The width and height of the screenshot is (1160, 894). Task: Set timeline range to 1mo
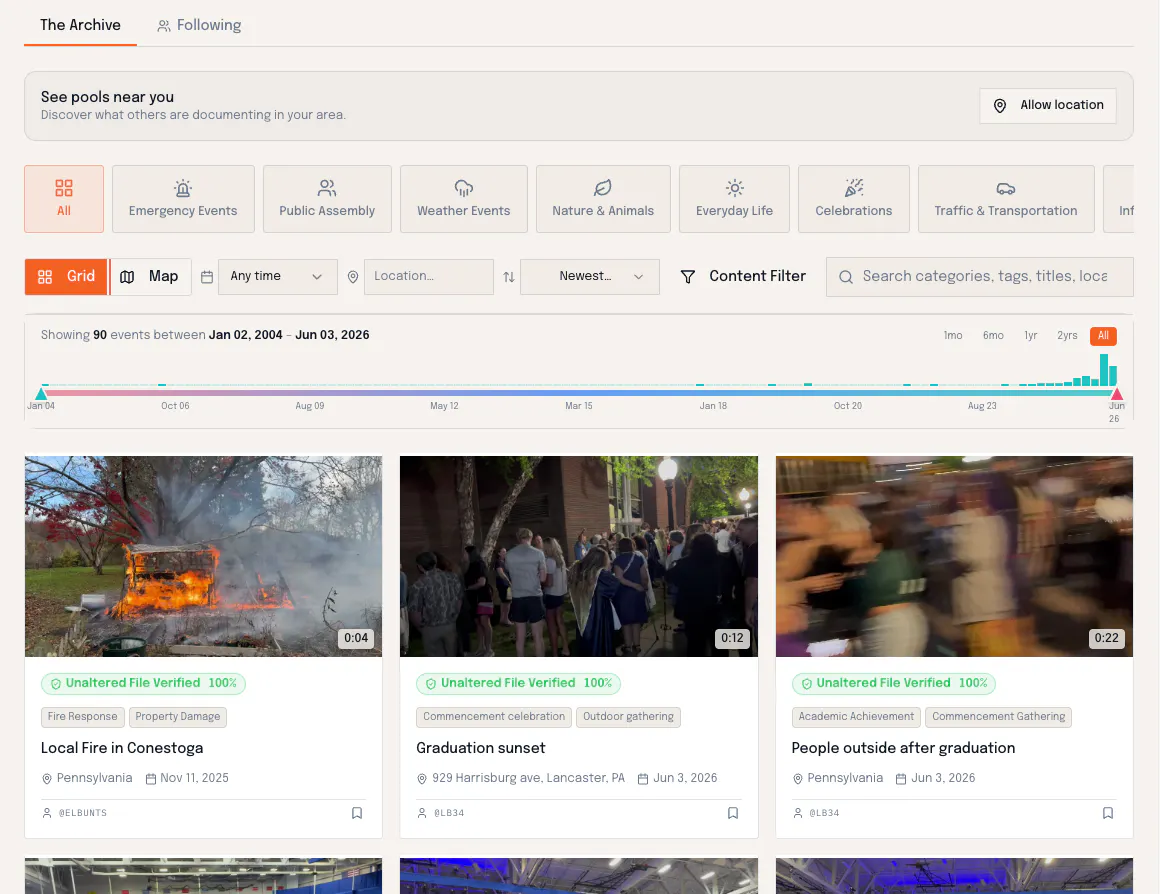click(953, 336)
